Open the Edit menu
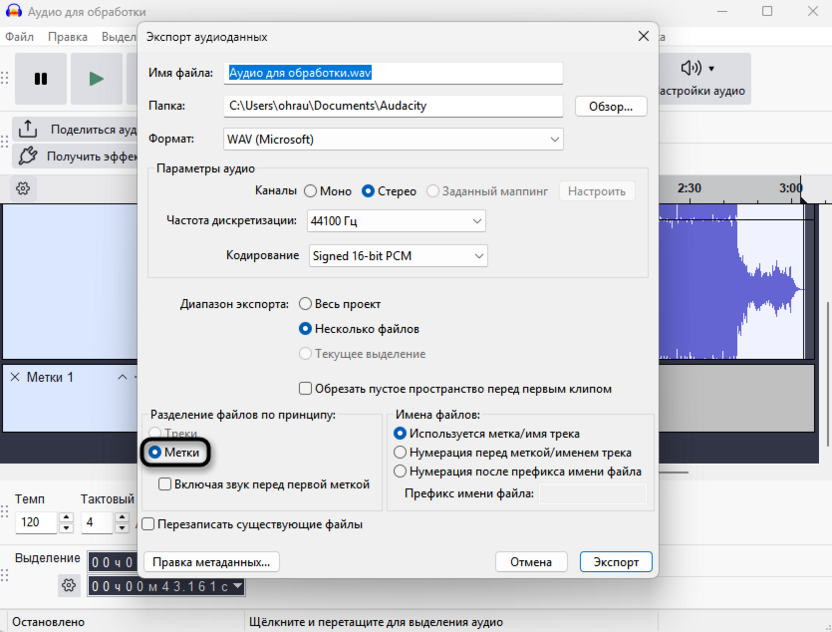832x632 pixels. 67,37
